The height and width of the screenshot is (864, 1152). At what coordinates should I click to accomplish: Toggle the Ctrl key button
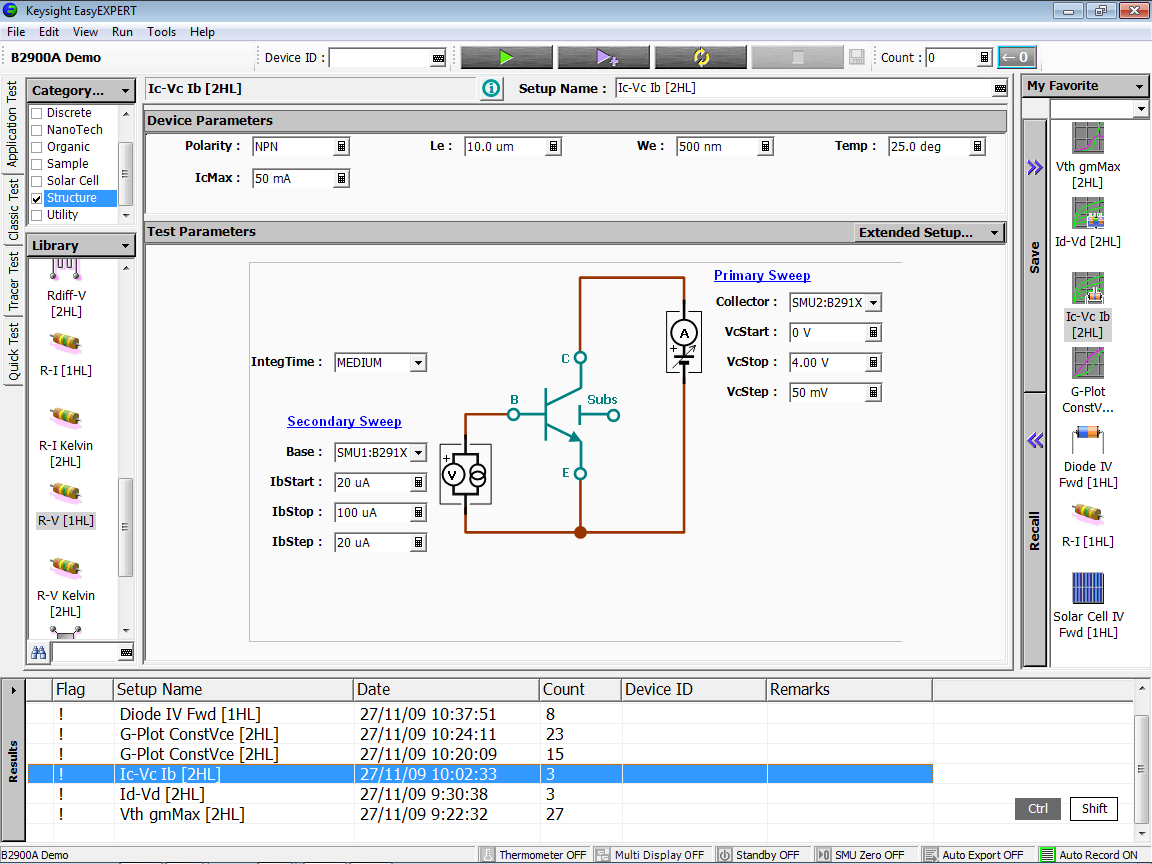[x=1037, y=809]
